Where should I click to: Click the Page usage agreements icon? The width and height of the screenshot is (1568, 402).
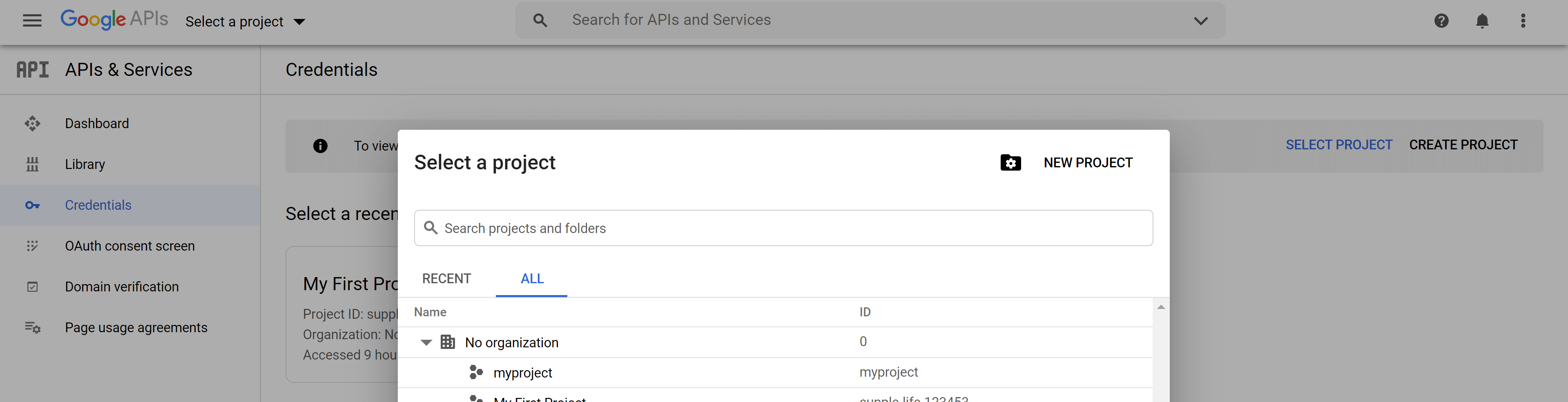[x=32, y=328]
